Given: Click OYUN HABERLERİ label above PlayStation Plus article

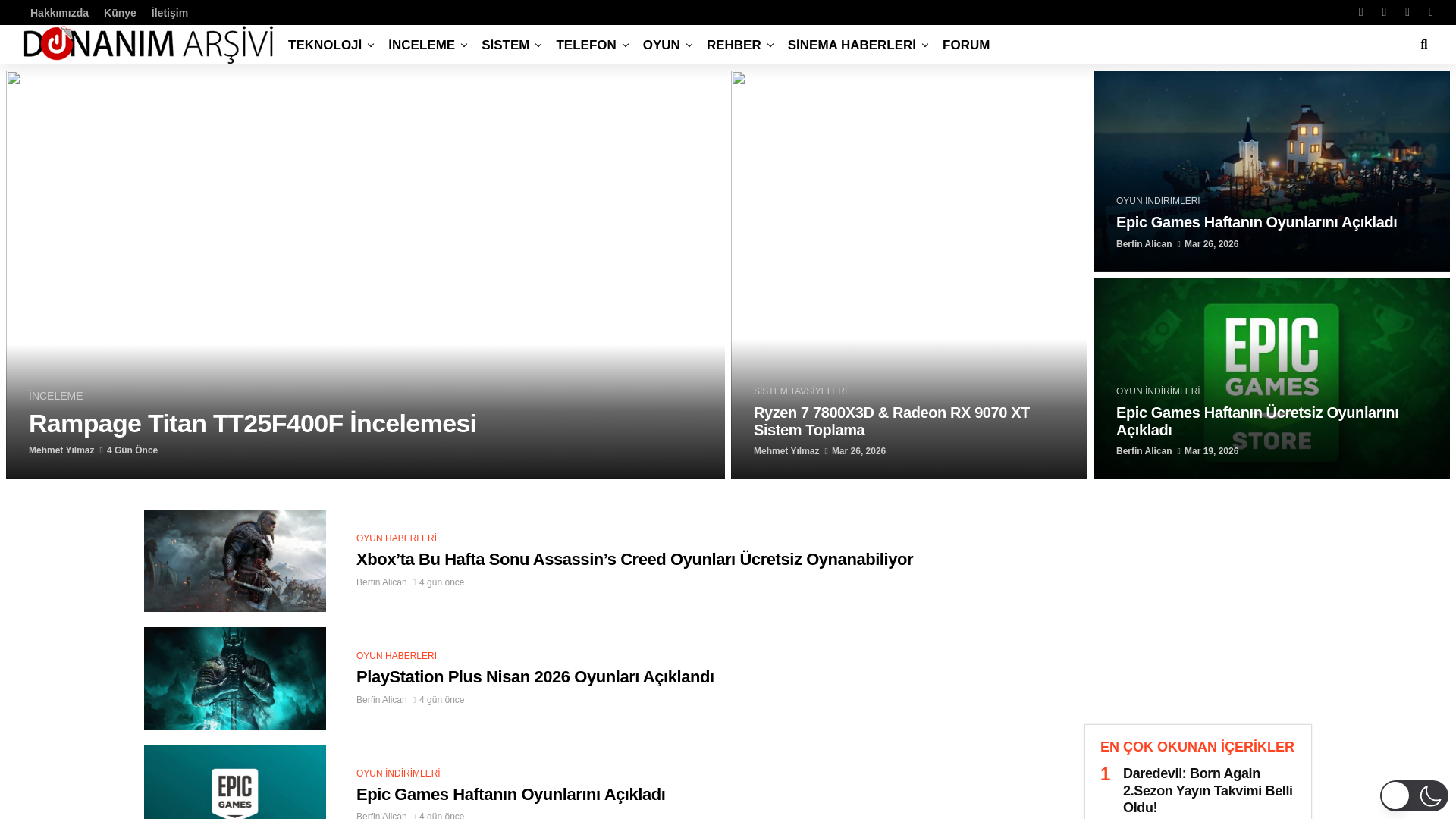Looking at the screenshot, I should click(397, 656).
